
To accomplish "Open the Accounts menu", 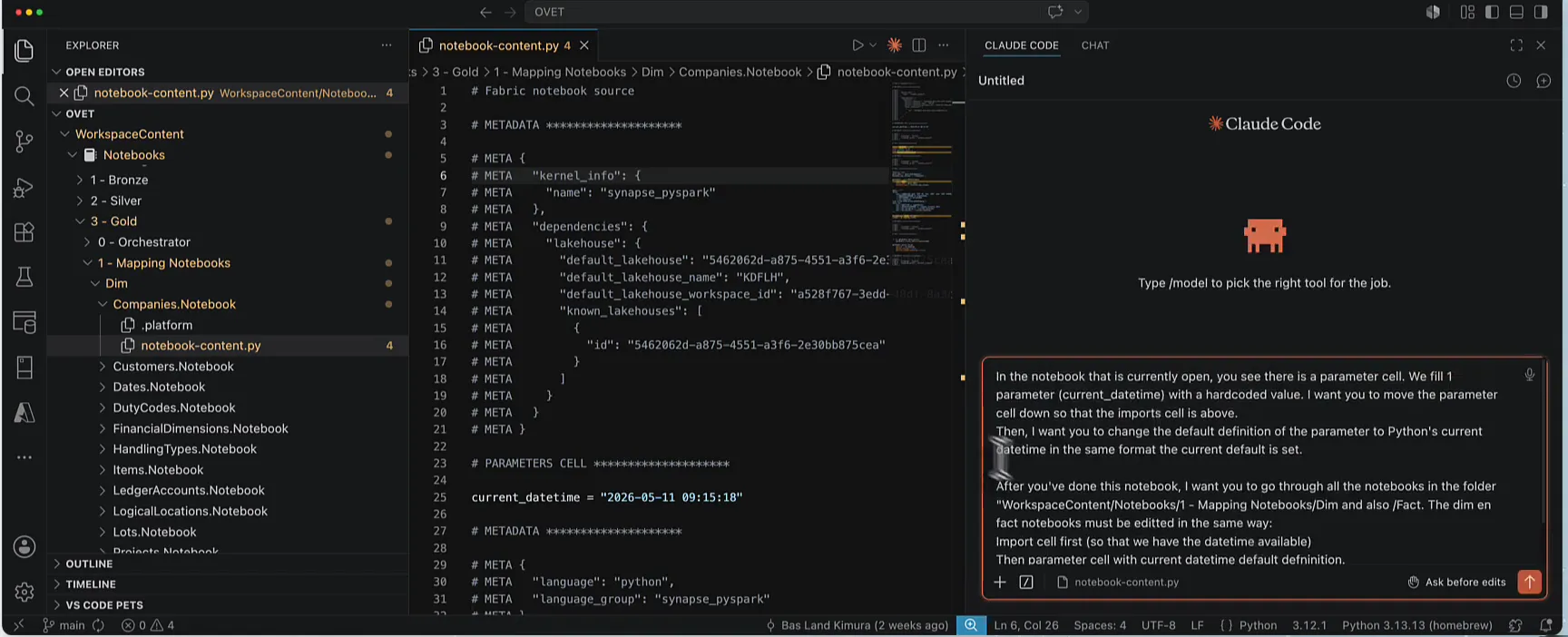I will pos(24,546).
